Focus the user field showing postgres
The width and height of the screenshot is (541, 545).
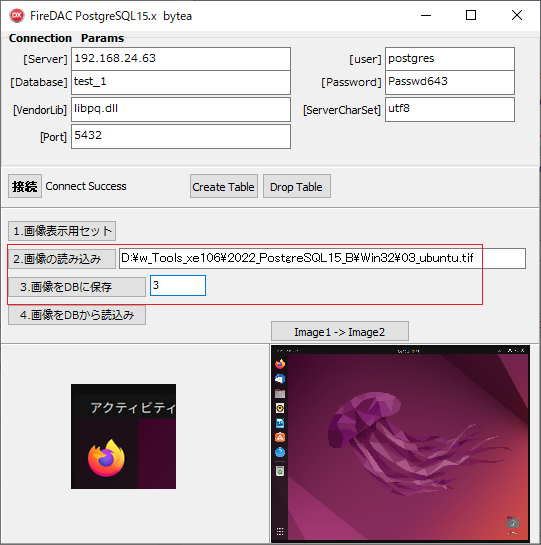click(x=450, y=59)
